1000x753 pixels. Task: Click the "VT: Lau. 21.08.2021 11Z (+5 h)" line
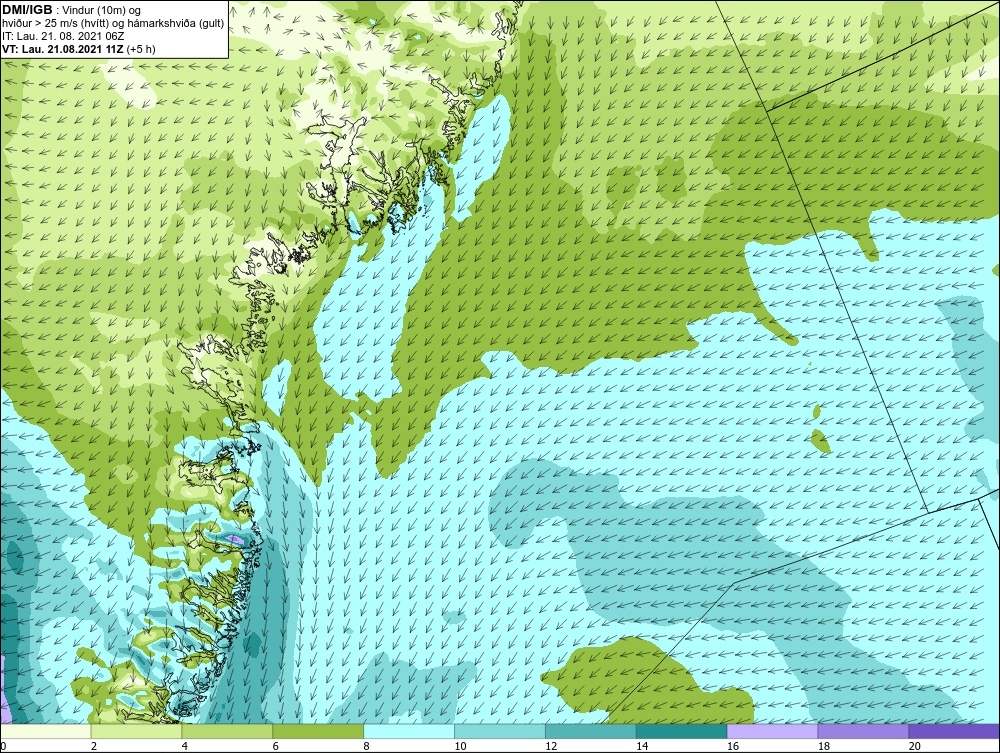click(x=78, y=48)
